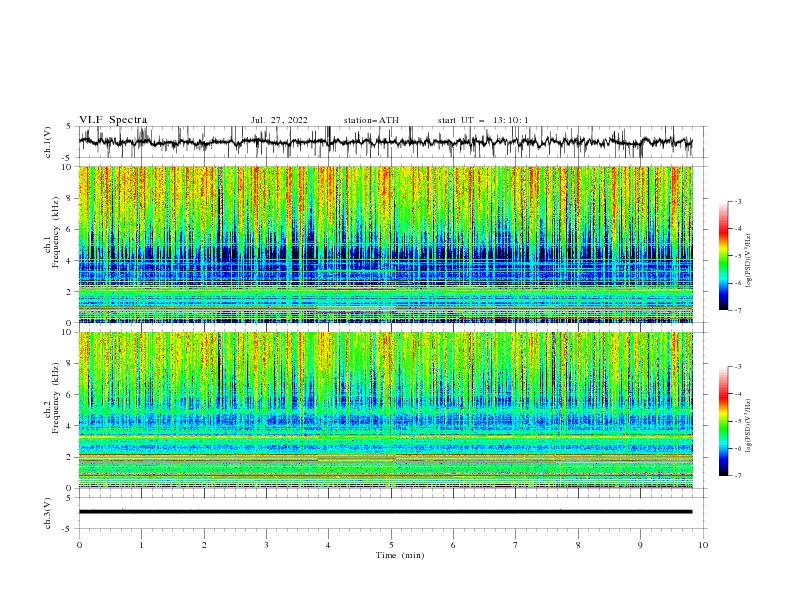Click the ch.1 voltage waveform trace
Viewport: 792px width, 612px height.
pos(385,142)
